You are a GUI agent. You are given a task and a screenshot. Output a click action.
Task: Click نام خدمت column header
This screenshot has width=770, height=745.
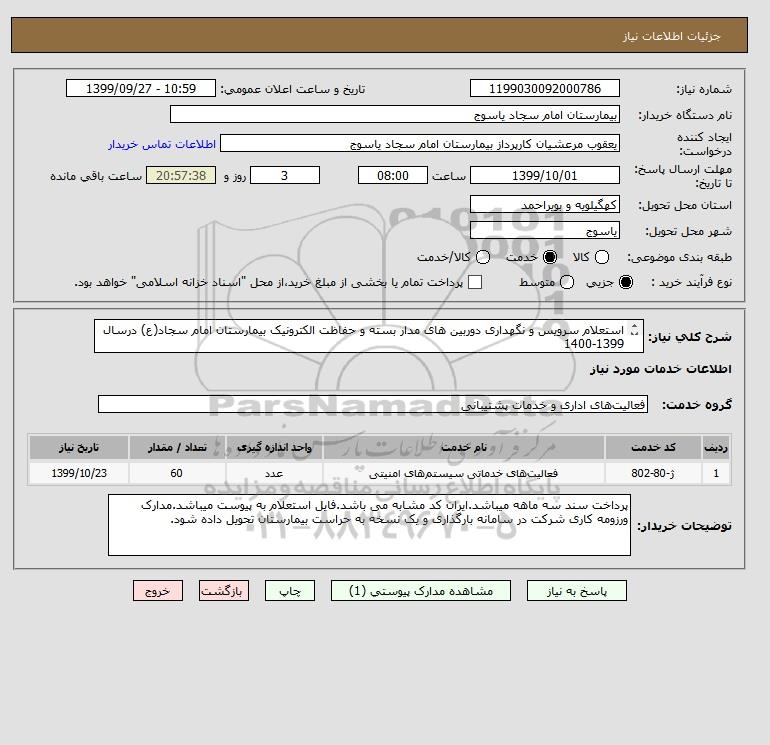(464, 447)
